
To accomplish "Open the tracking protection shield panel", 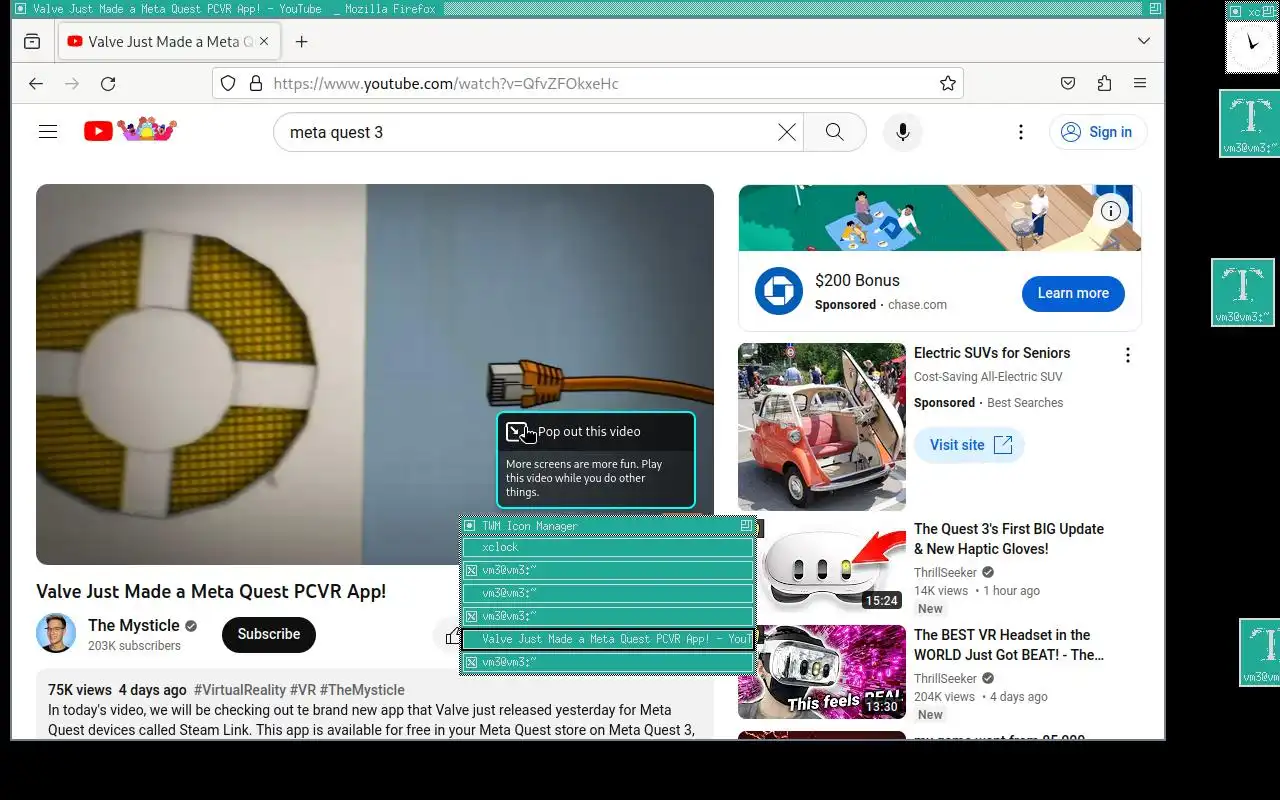I will (228, 83).
